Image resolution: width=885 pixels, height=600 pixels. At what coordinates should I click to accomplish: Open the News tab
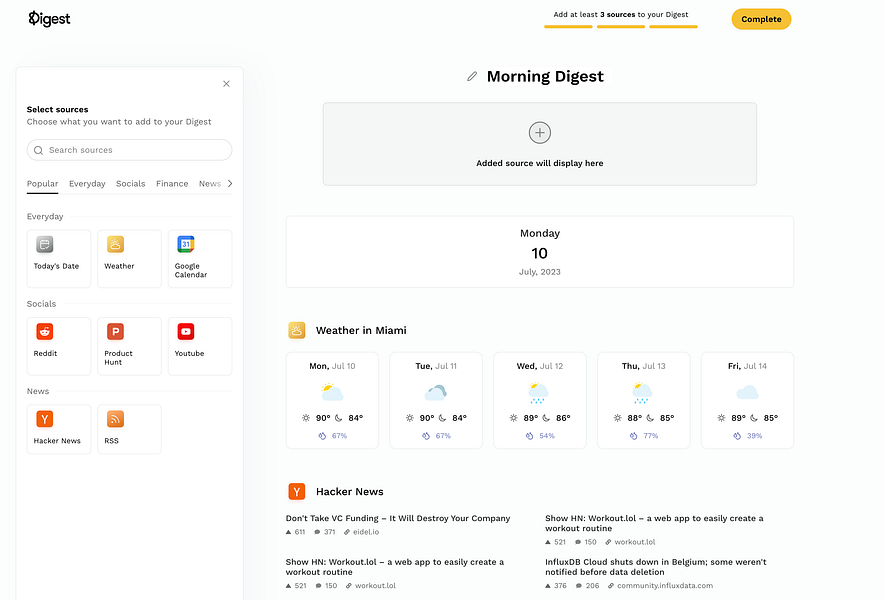pyautogui.click(x=209, y=184)
